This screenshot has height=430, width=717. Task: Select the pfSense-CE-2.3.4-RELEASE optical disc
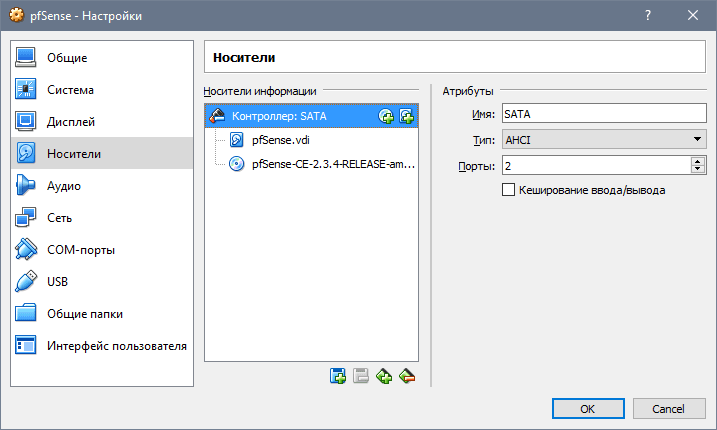point(332,164)
